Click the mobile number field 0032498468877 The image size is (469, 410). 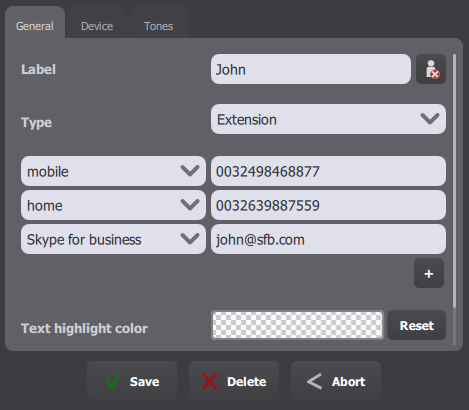click(328, 171)
